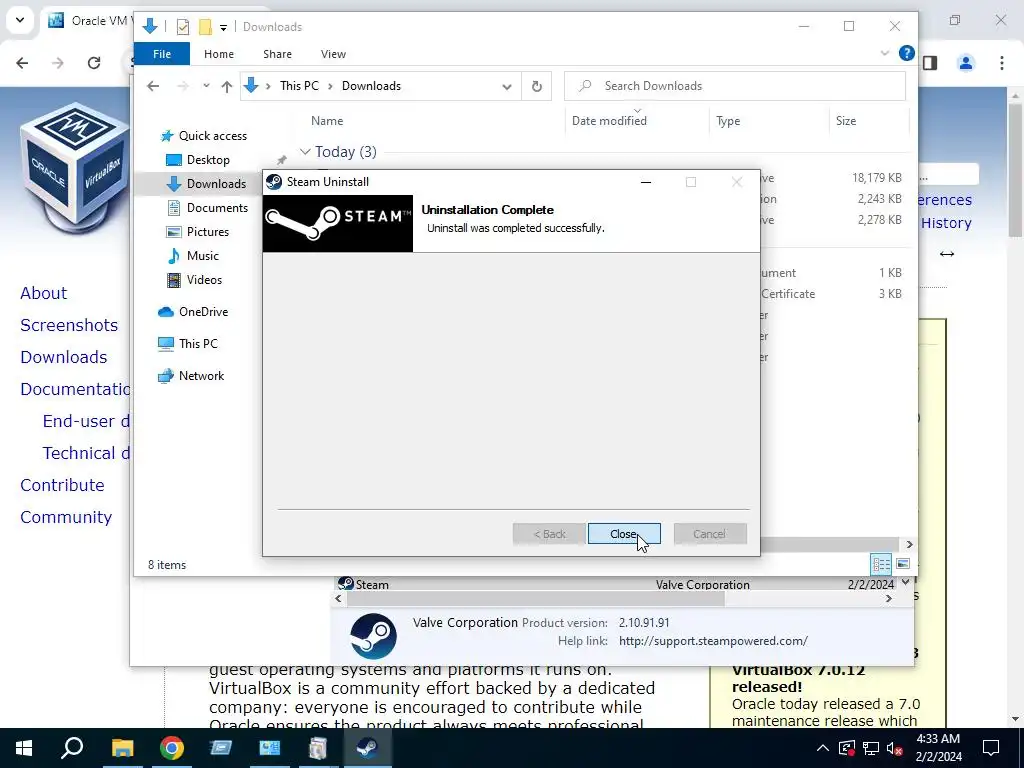This screenshot has width=1024, height=768.
Task: Open File Explorer from taskbar
Action: (x=122, y=748)
